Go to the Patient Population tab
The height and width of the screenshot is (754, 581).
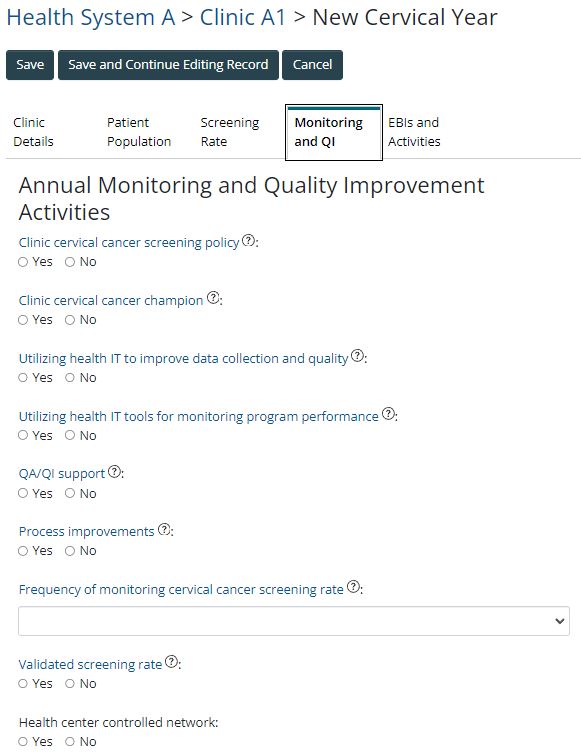[139, 132]
